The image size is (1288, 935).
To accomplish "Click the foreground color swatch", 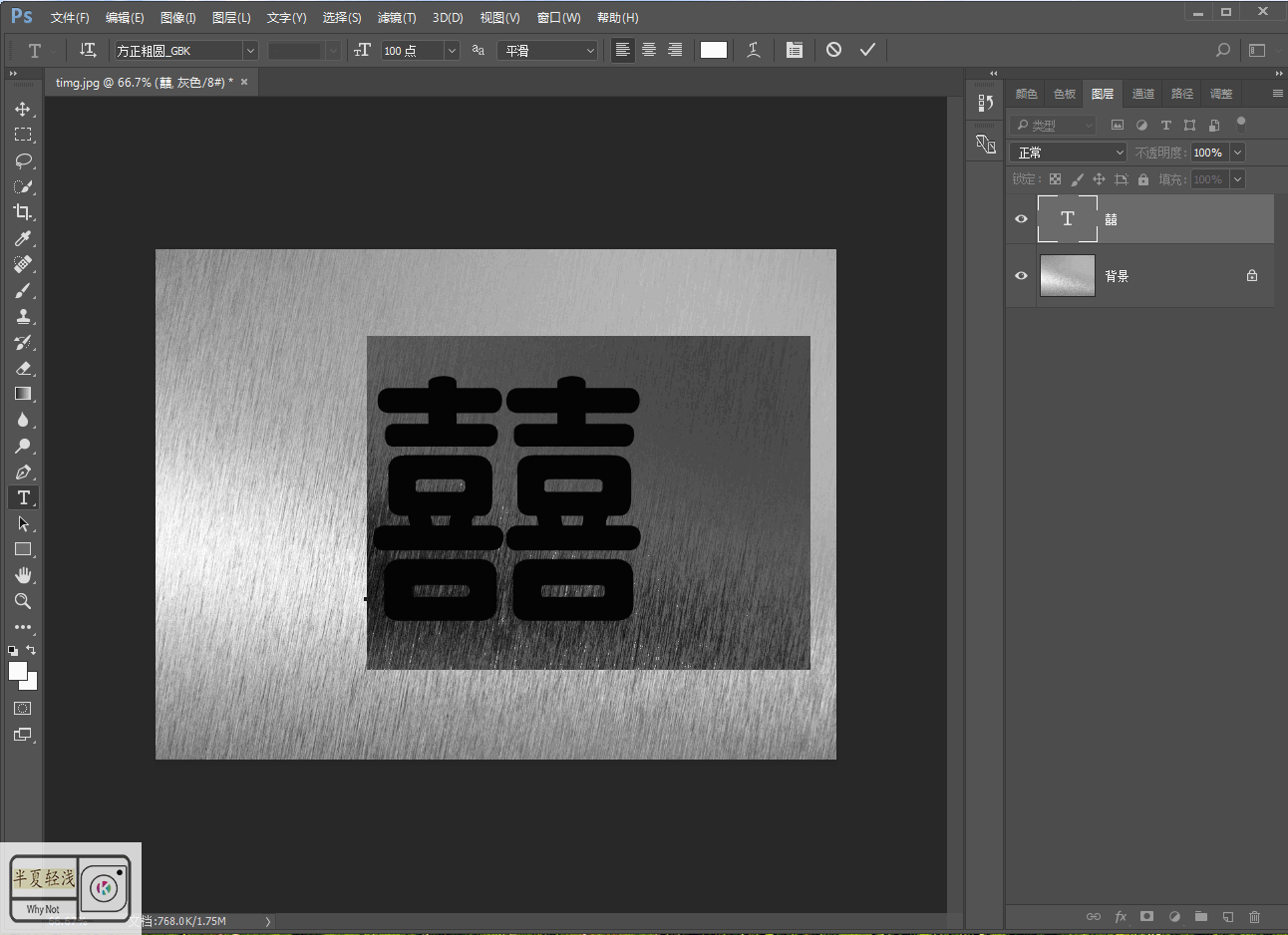I will pos(17,670).
